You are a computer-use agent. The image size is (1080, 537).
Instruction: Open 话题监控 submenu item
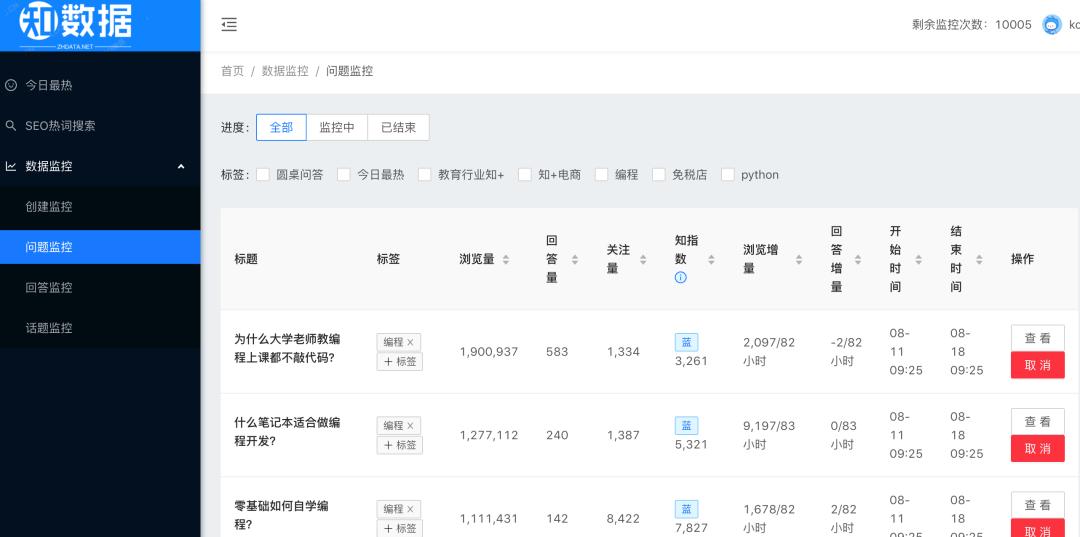coord(100,328)
